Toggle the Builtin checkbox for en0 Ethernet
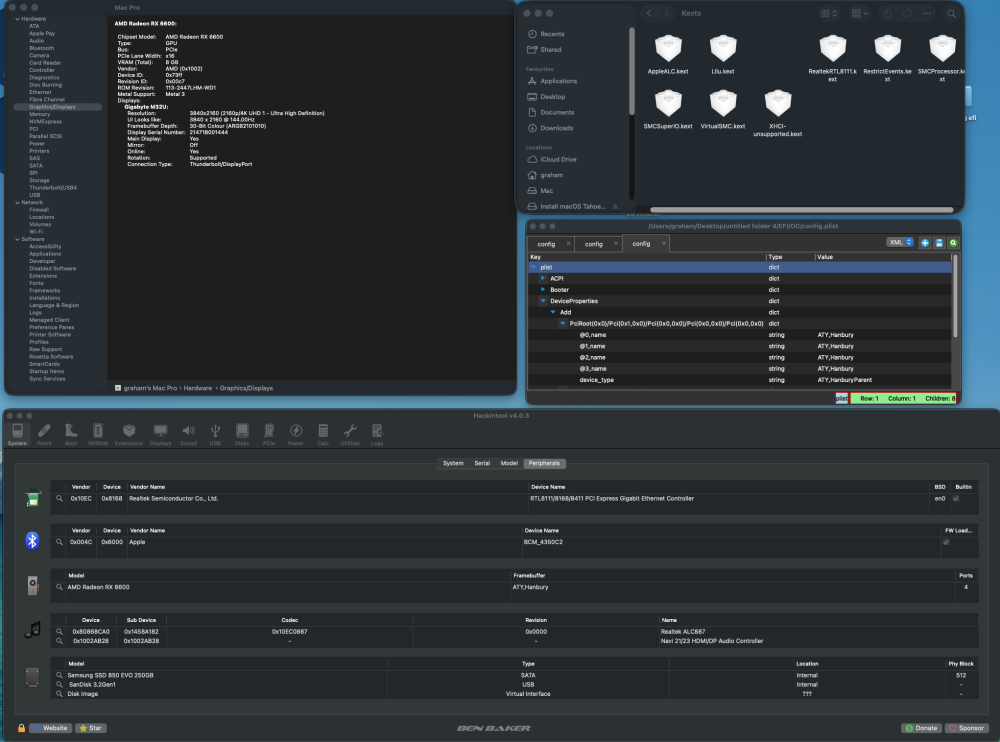 tap(955, 498)
